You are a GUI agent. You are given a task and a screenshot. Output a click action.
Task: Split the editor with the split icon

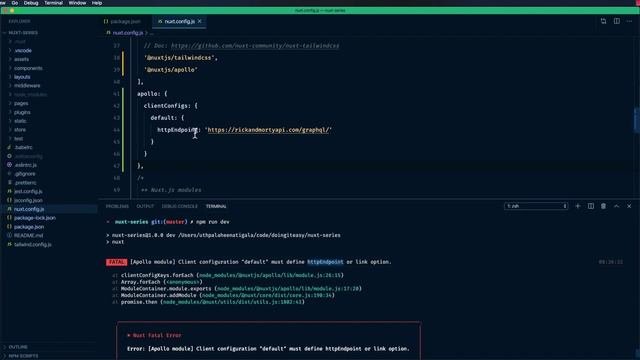tap(616, 21)
